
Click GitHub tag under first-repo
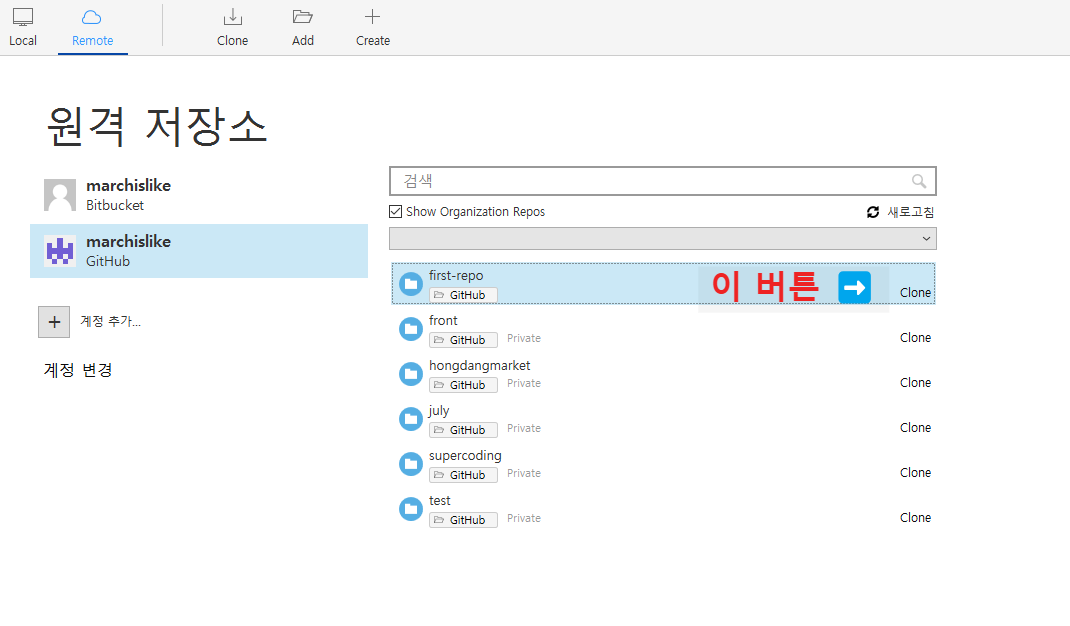[x=463, y=295]
